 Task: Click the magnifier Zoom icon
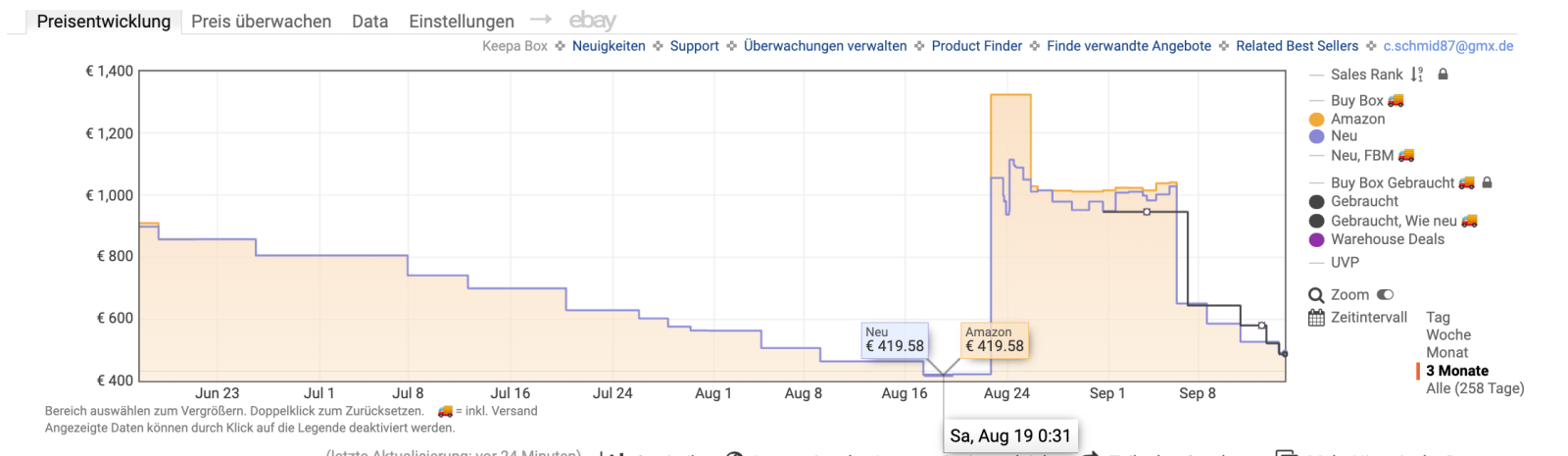1316,295
